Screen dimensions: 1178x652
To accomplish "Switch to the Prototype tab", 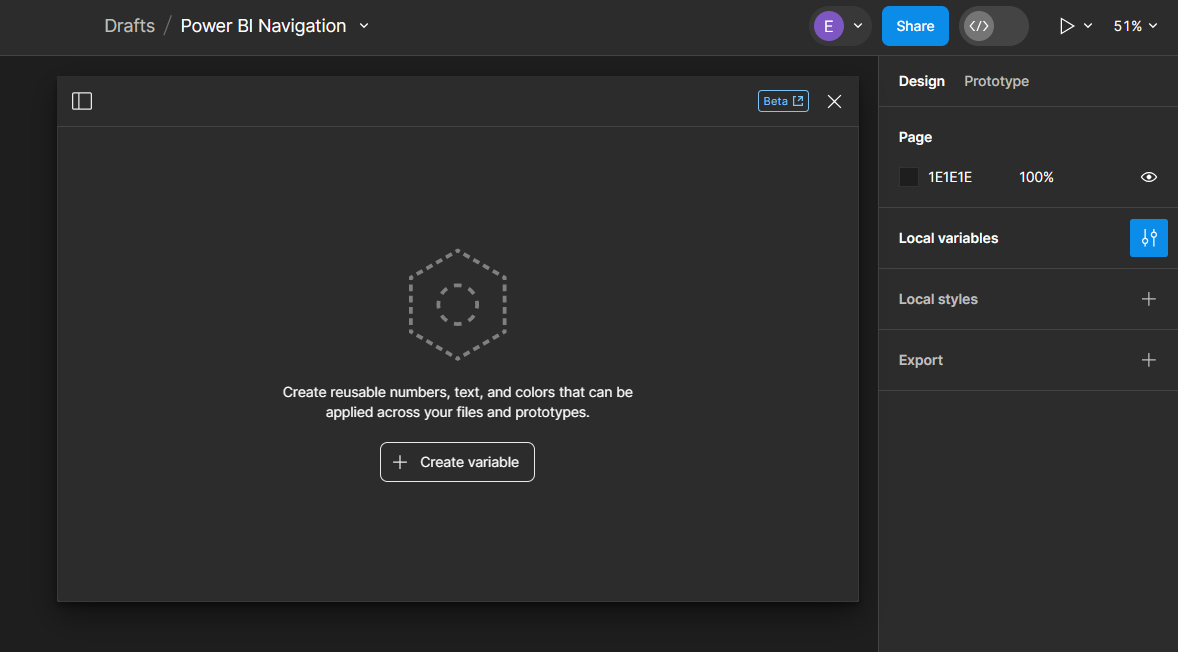I will [x=996, y=81].
